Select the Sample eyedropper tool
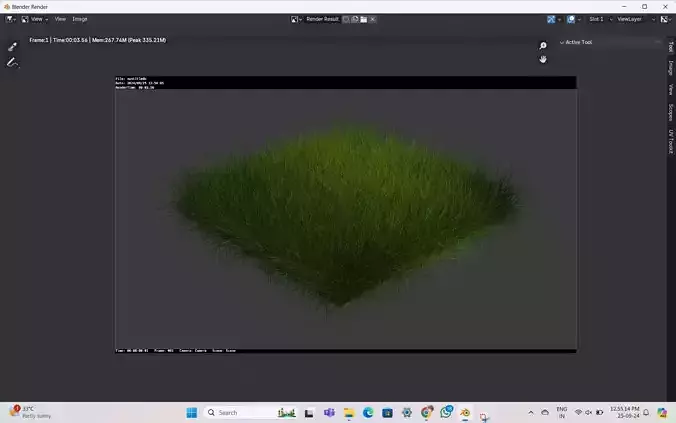This screenshot has height=423, width=676. (12, 47)
